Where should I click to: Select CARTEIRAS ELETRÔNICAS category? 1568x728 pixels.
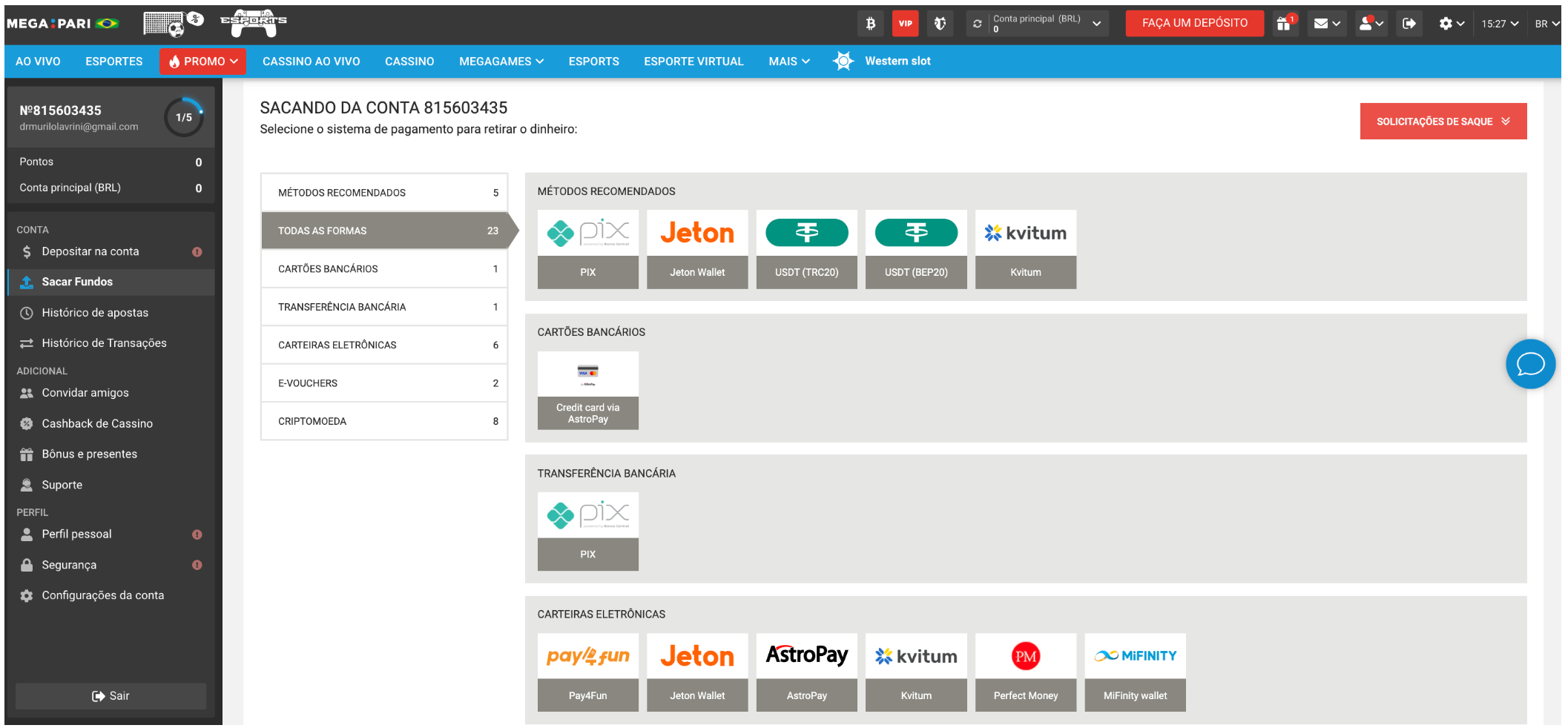[384, 345]
